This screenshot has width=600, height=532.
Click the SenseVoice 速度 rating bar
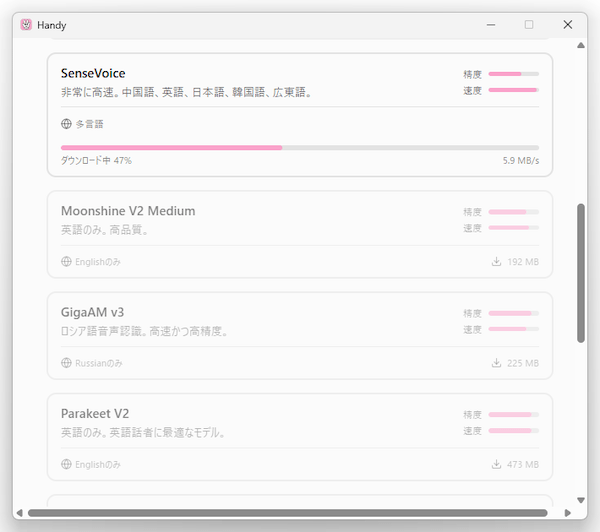tap(513, 90)
